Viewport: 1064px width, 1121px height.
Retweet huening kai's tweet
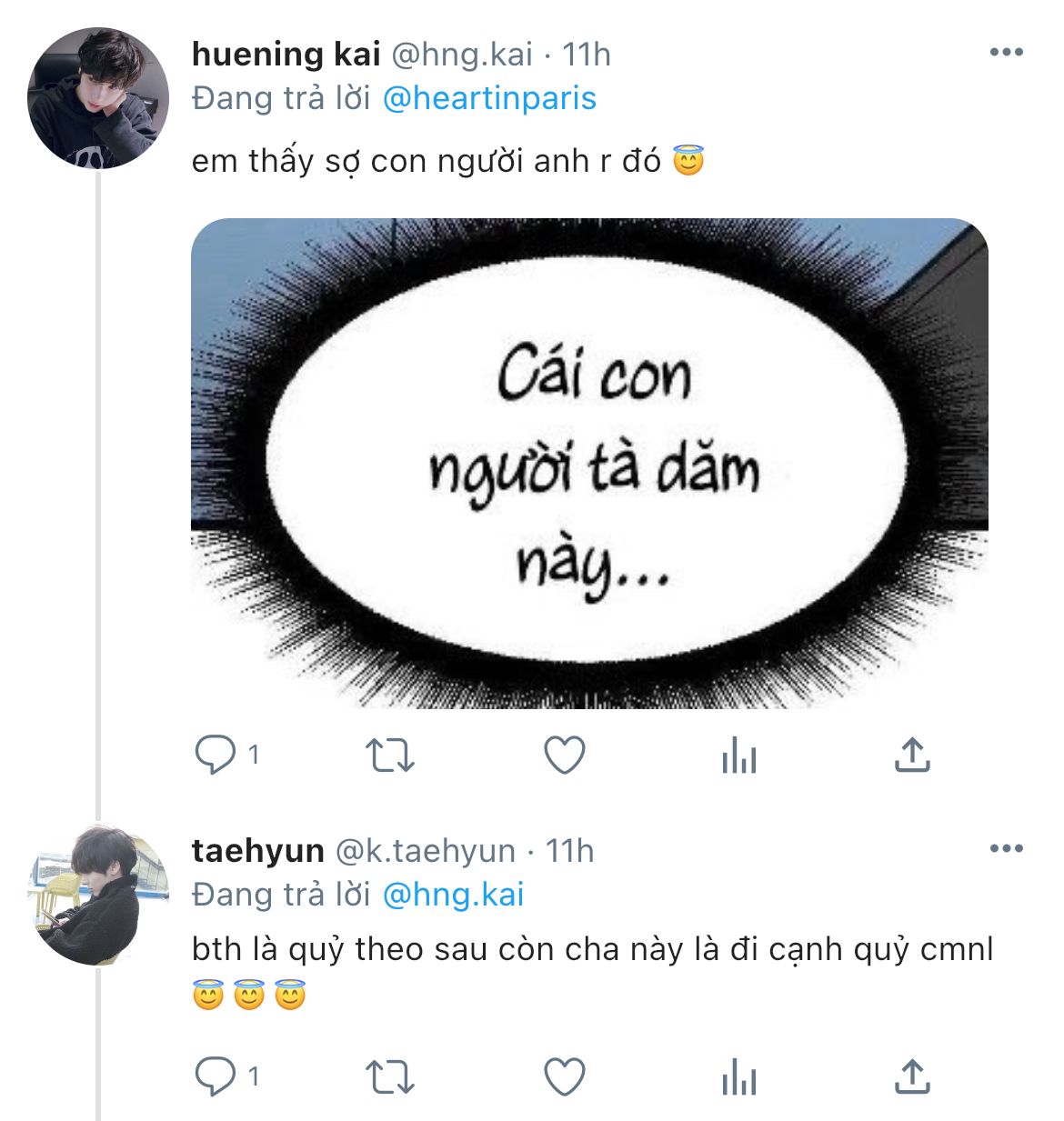click(389, 755)
